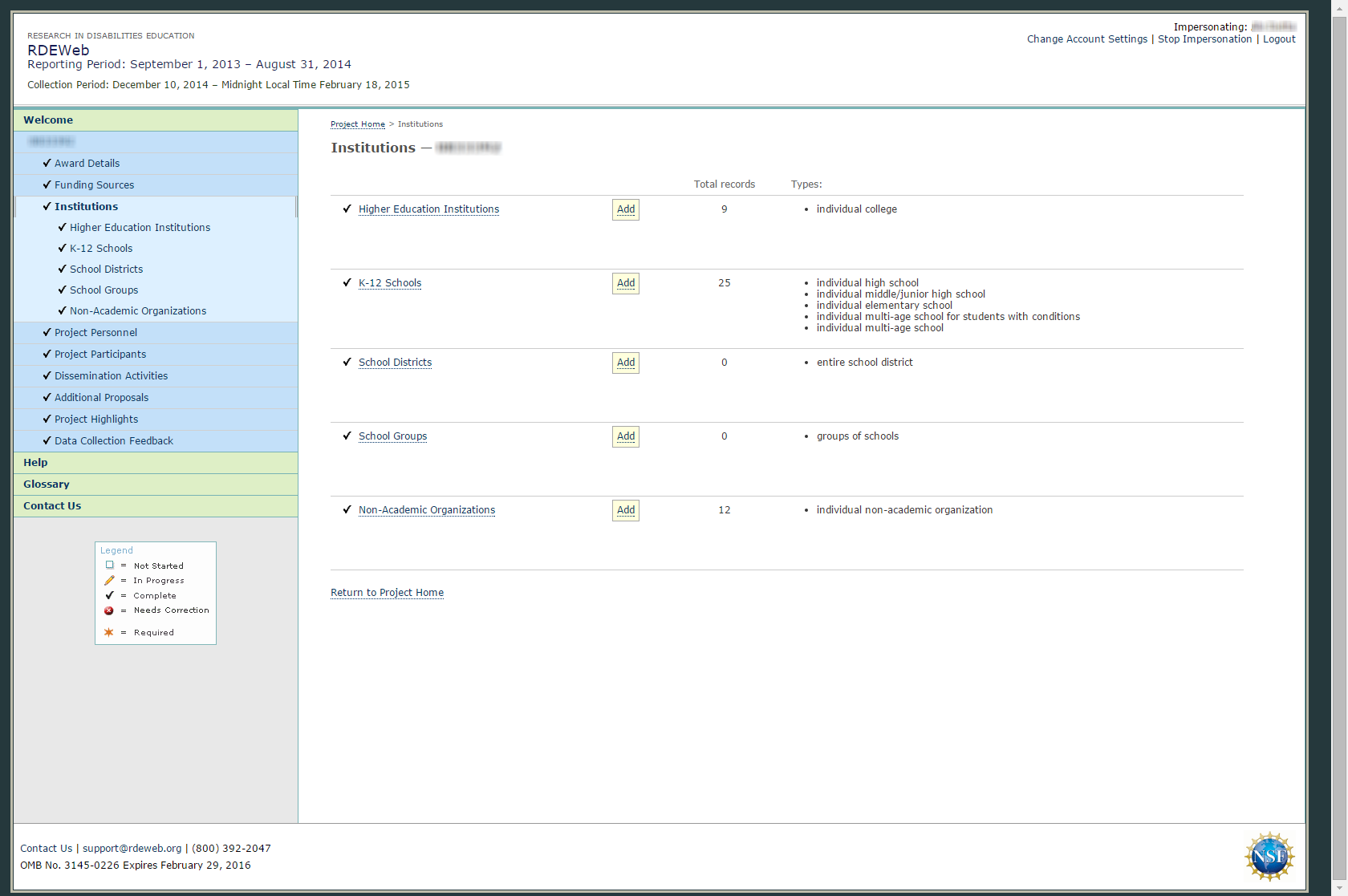Stop Impersonation in the header
The image size is (1348, 896).
(x=1204, y=39)
